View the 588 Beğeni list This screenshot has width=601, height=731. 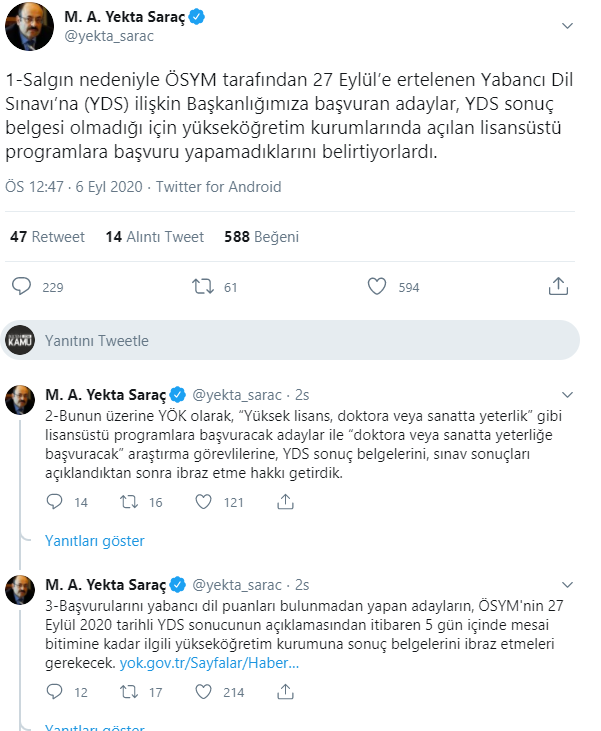tap(262, 237)
